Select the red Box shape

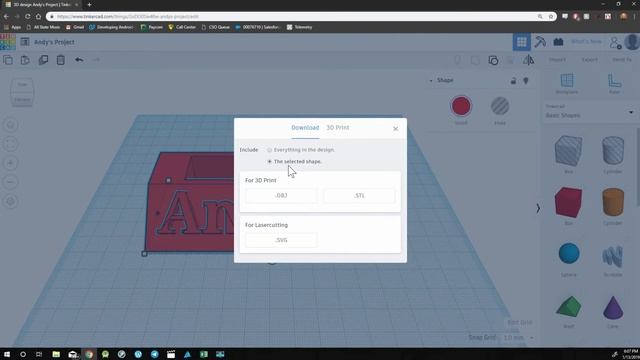click(x=568, y=202)
